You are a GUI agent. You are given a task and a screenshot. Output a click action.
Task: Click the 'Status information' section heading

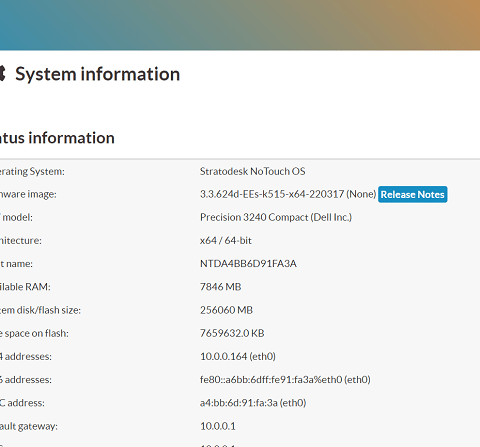click(57, 138)
